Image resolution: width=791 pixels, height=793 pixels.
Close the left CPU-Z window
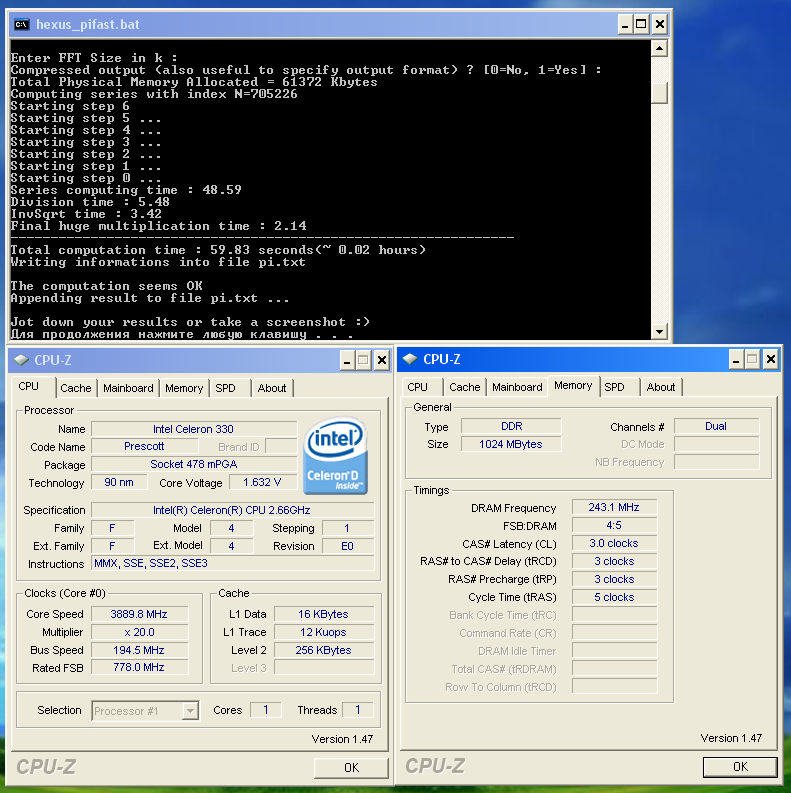pyautogui.click(x=382, y=361)
